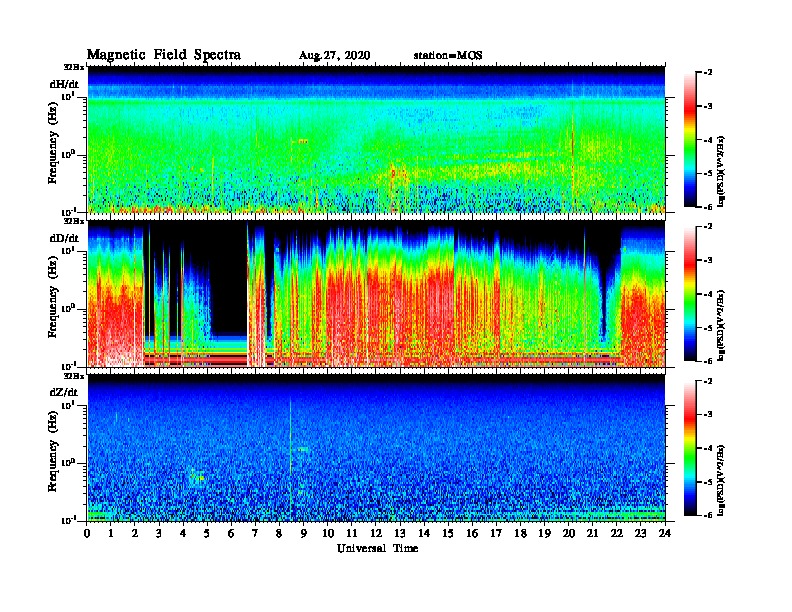Click the color scale bar beside dZ/dt
Viewport: 792px width, 612px height.
[690, 448]
